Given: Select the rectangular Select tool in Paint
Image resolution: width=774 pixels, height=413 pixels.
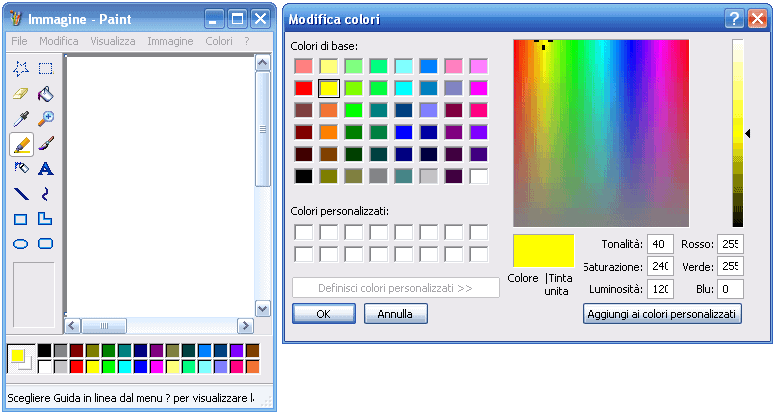Looking at the screenshot, I should coord(45,69).
